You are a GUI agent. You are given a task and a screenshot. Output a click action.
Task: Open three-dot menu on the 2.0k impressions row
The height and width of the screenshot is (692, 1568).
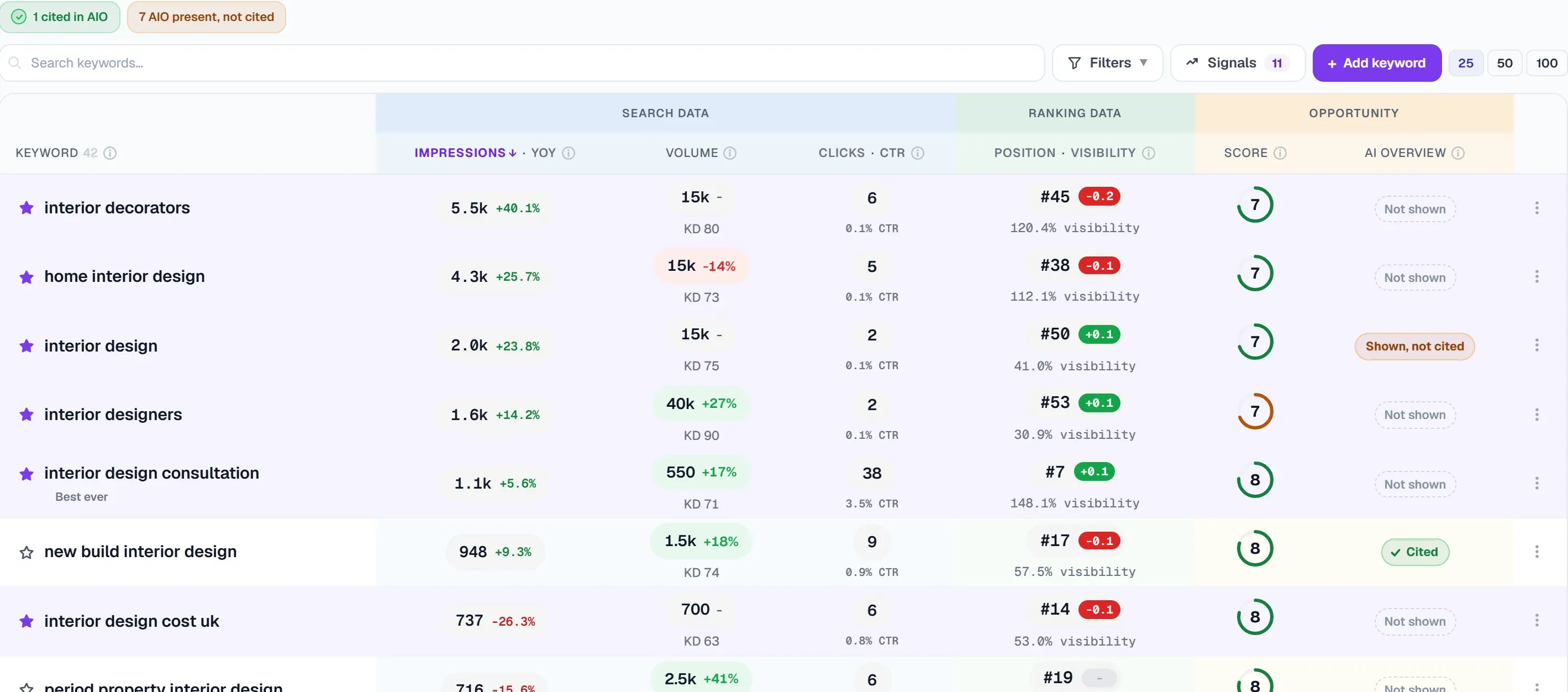[1537, 345]
